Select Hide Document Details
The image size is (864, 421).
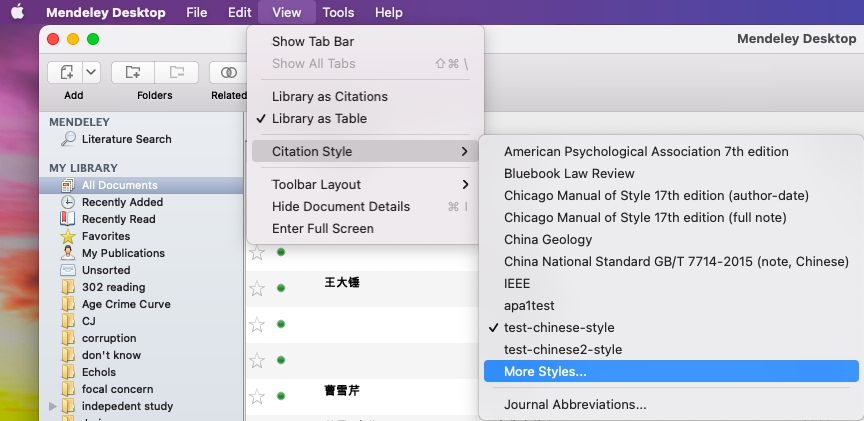pyautogui.click(x=365, y=207)
